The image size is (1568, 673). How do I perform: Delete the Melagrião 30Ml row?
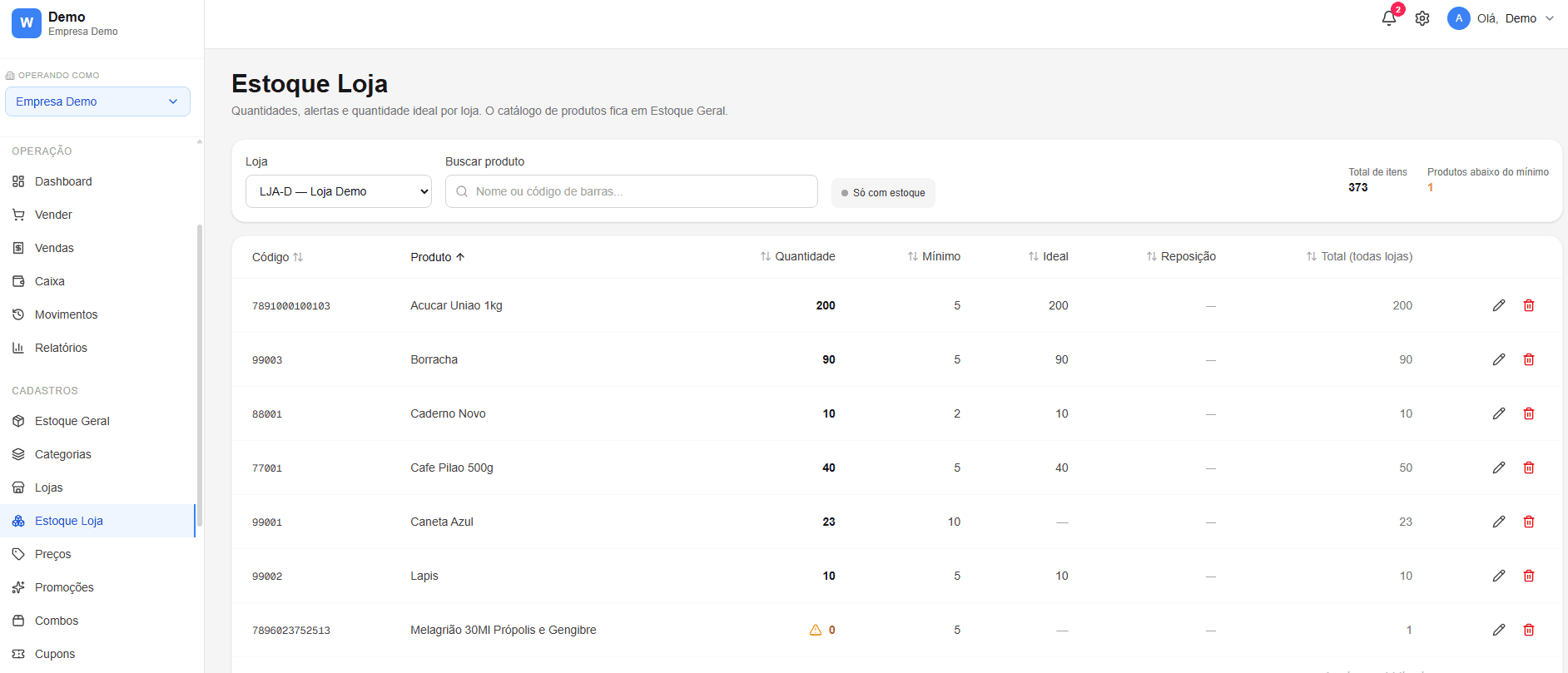1529,630
